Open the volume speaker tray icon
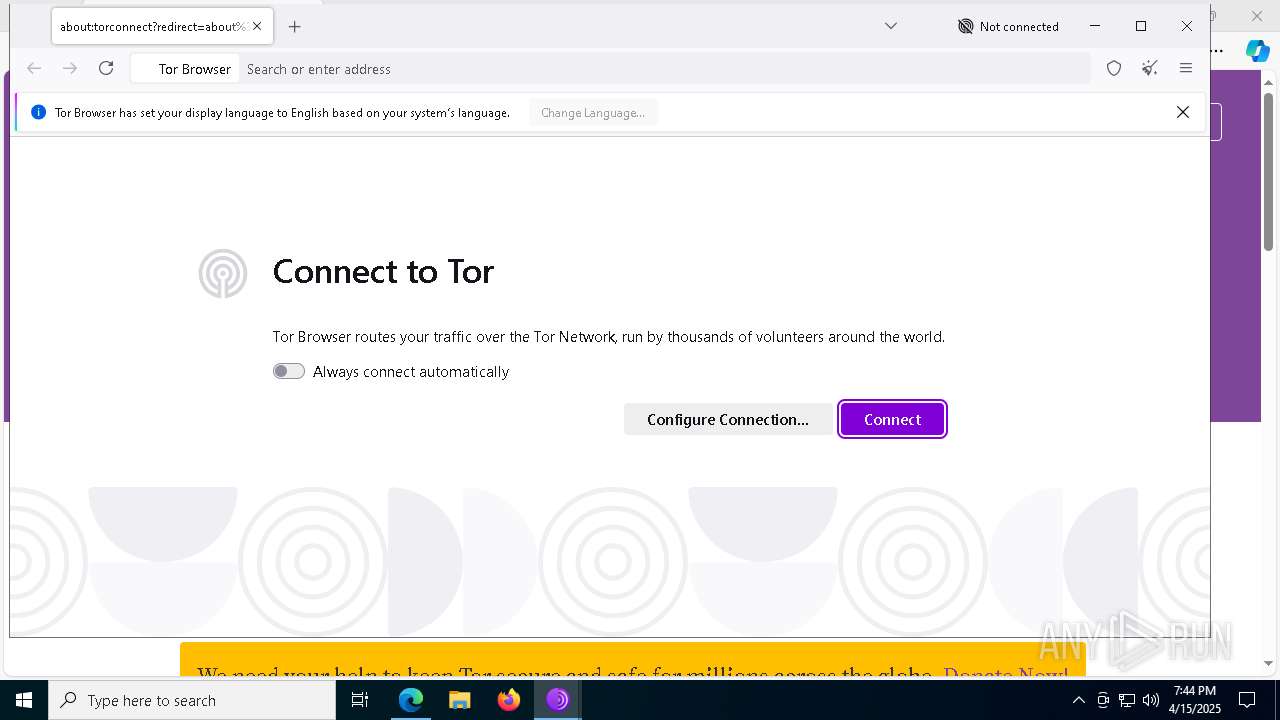 click(x=1151, y=700)
